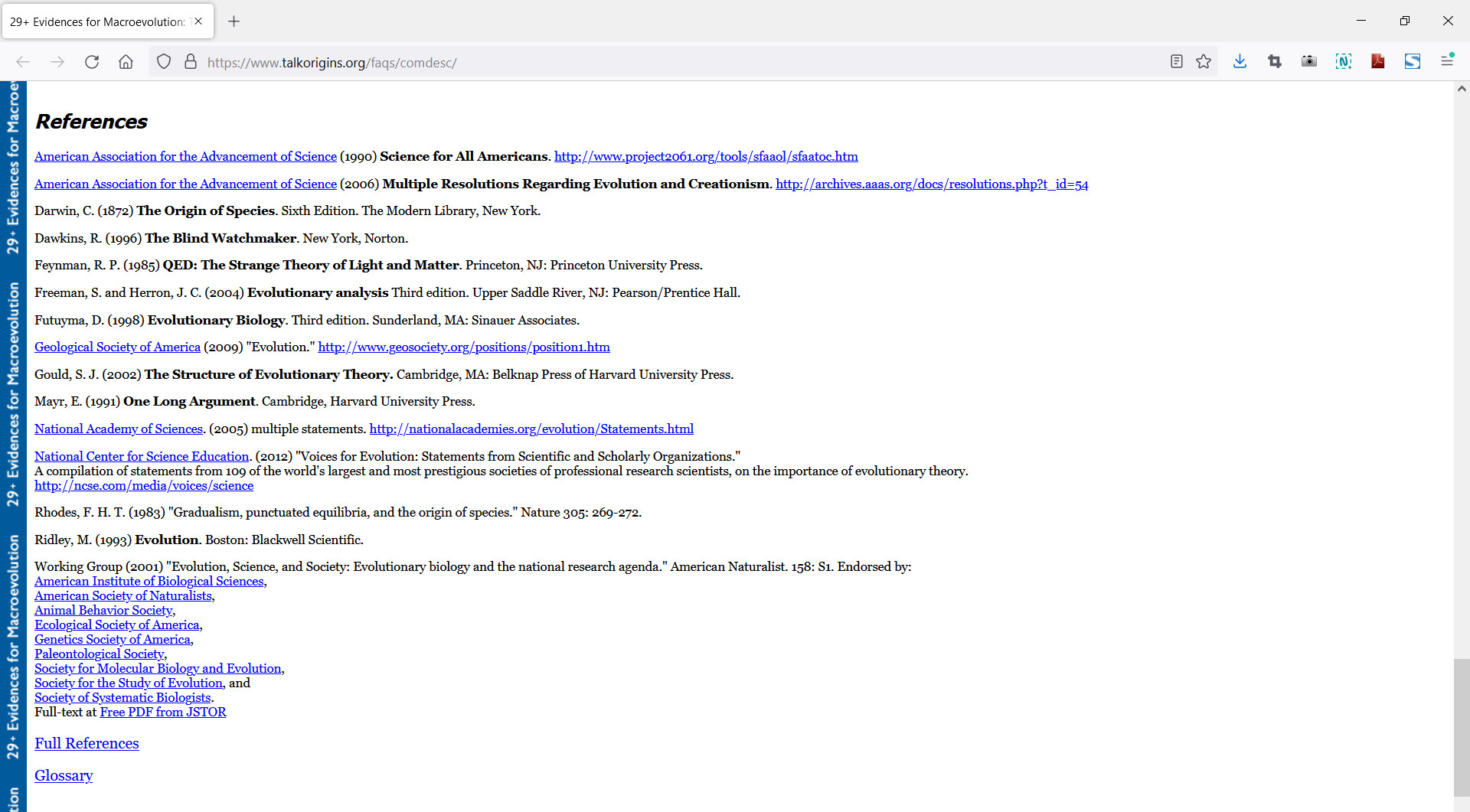
Task: Show site security padlock info
Action: [x=191, y=62]
